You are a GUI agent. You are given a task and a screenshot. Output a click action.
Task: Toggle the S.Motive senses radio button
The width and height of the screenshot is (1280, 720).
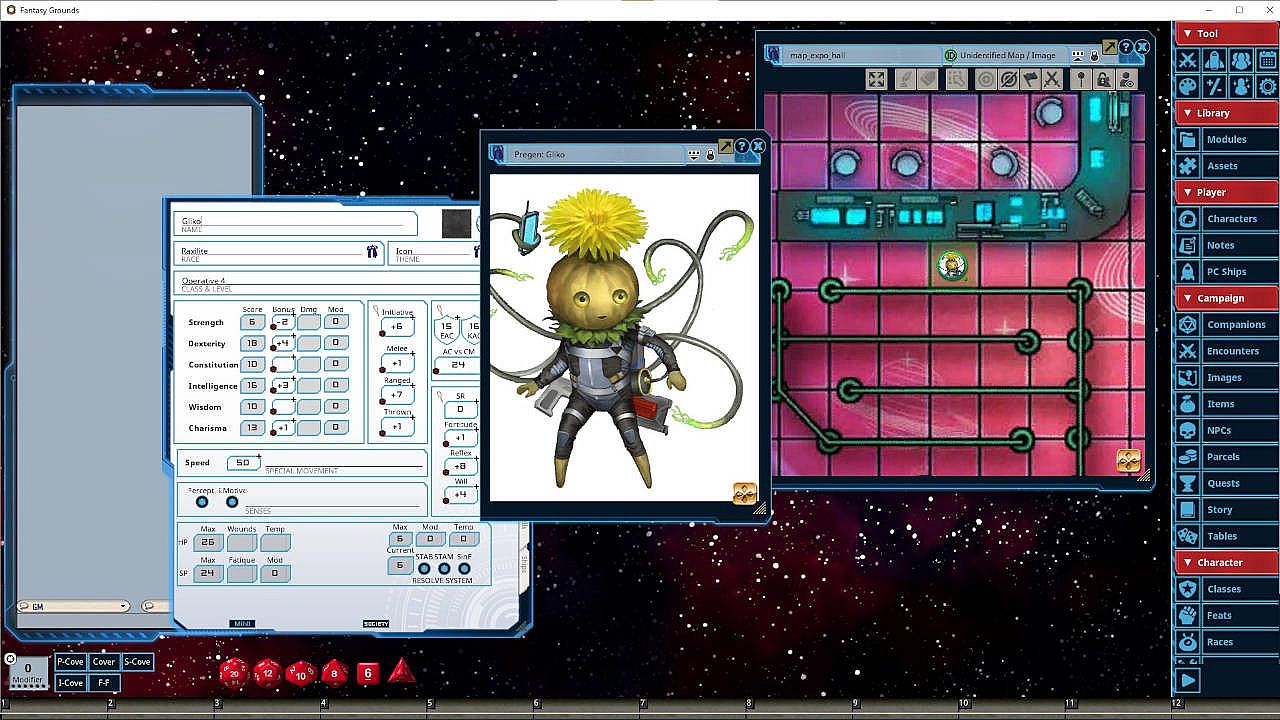click(x=232, y=501)
